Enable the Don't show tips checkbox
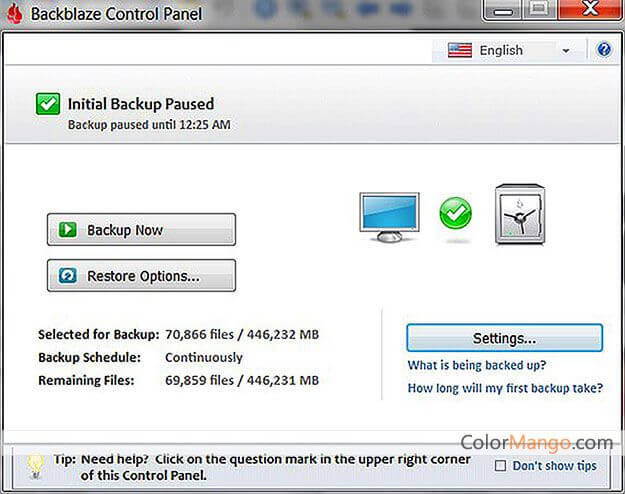 point(501,465)
